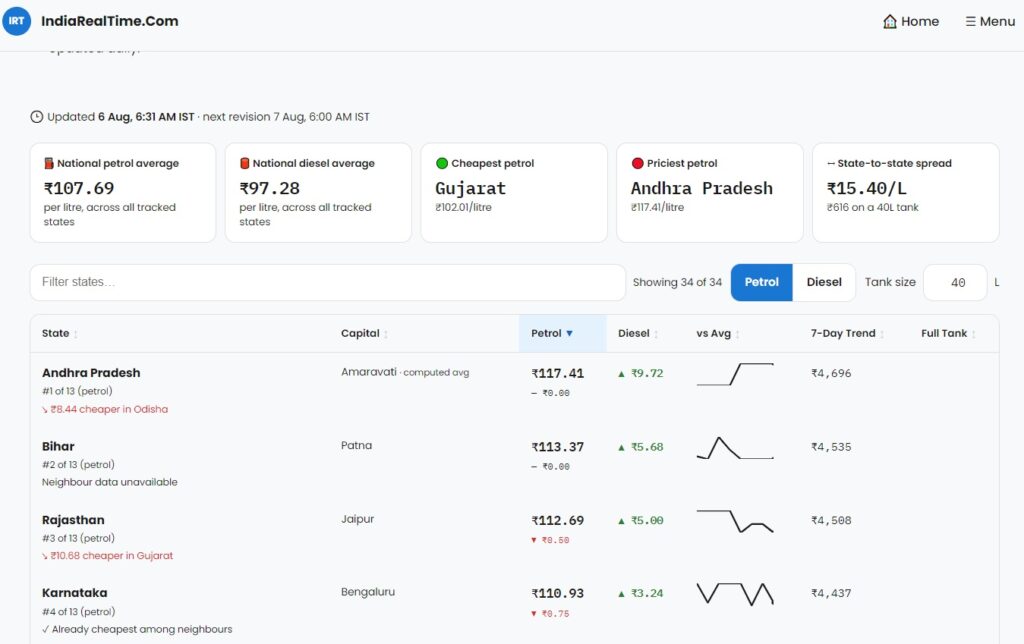The height and width of the screenshot is (644, 1024).
Task: Select the Petrol fuel toggle
Action: click(x=761, y=282)
